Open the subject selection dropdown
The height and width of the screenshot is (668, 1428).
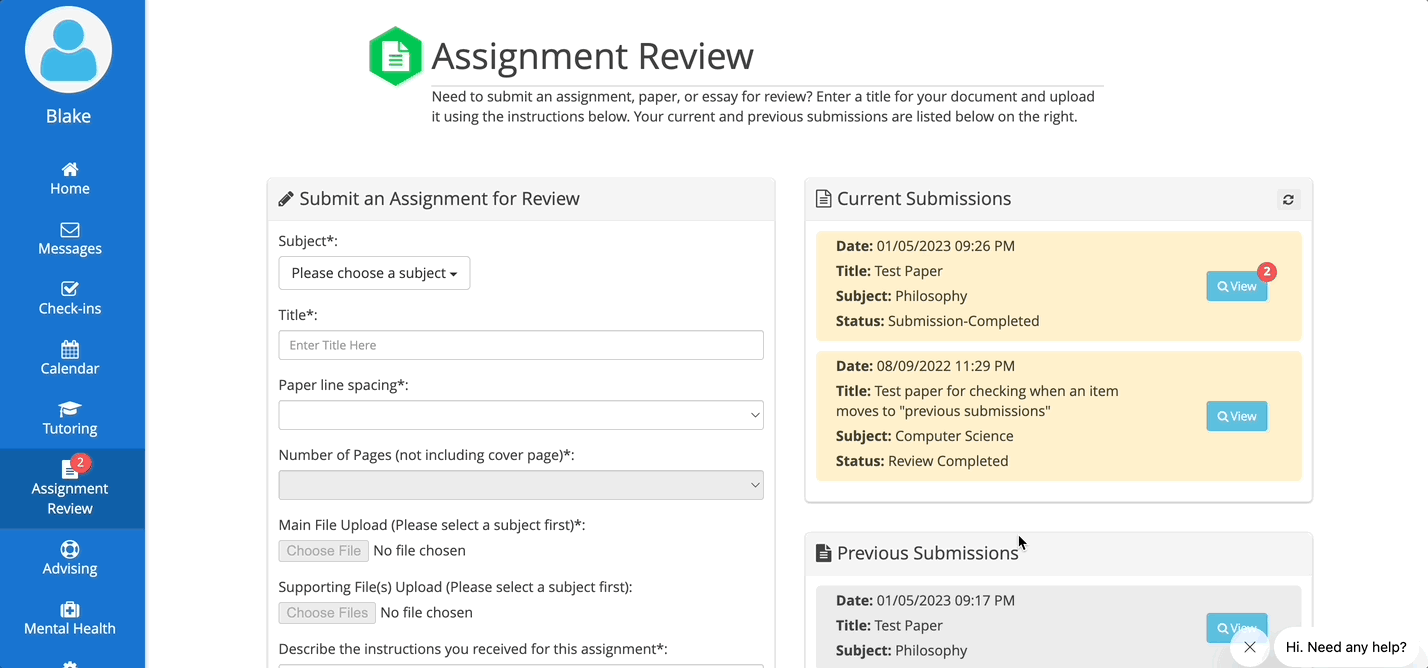[374, 272]
